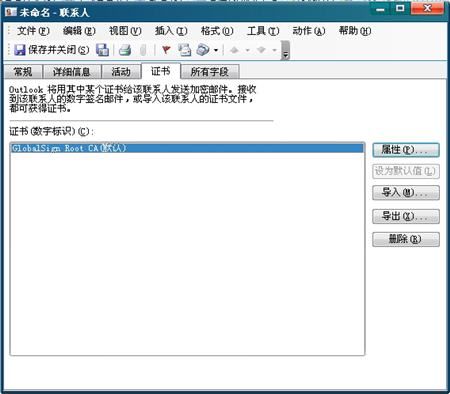
Task: Open the 插入(I) menu
Action: pyautogui.click(x=171, y=31)
